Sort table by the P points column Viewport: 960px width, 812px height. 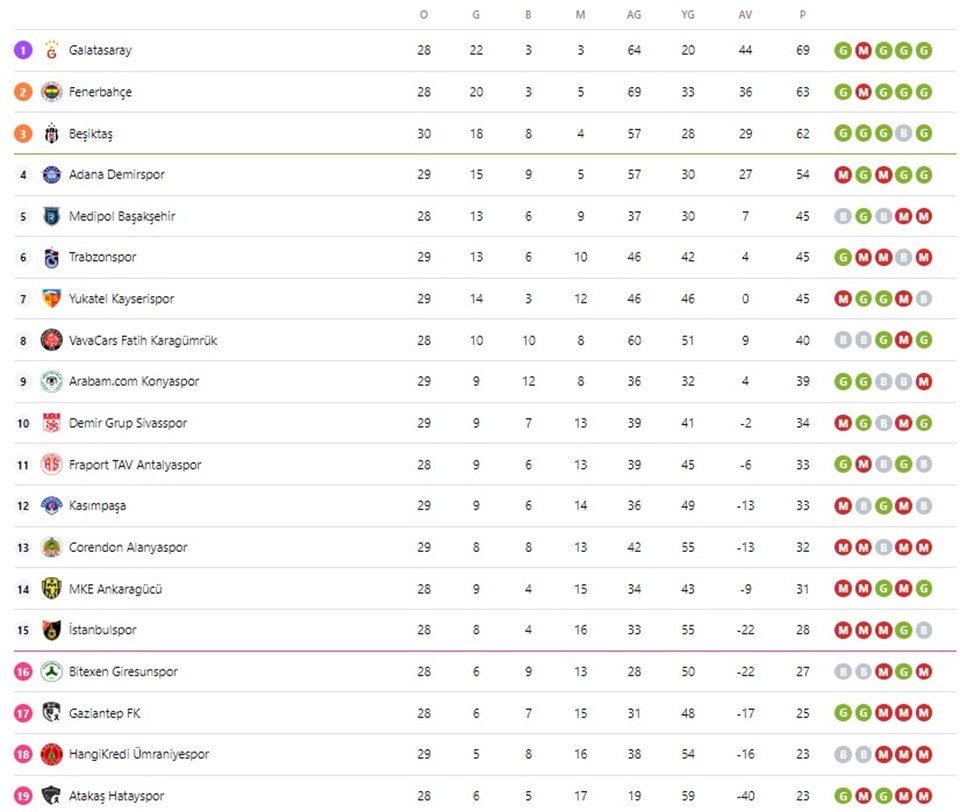click(803, 15)
